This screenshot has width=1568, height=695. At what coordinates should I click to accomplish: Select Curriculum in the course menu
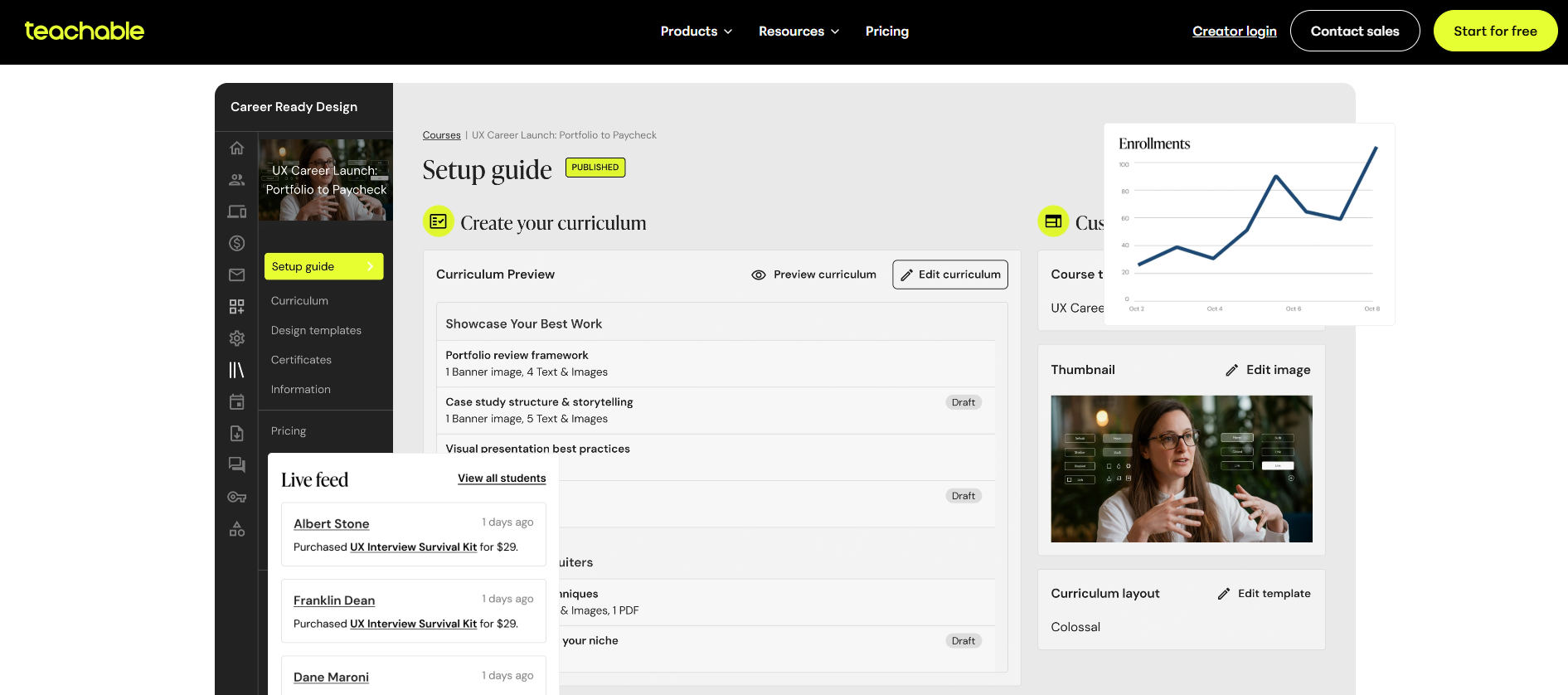tap(299, 301)
